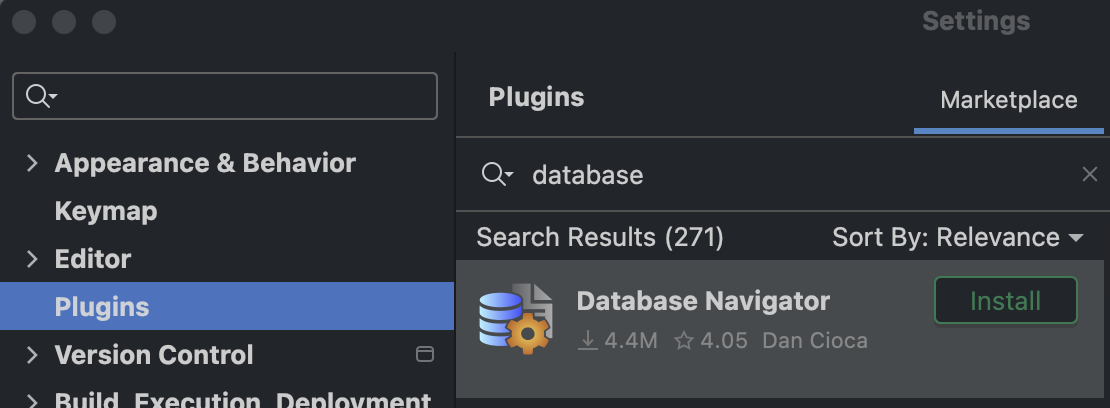This screenshot has height=408, width=1110.
Task: Click the downloads icon showing 4.4M
Action: point(588,341)
